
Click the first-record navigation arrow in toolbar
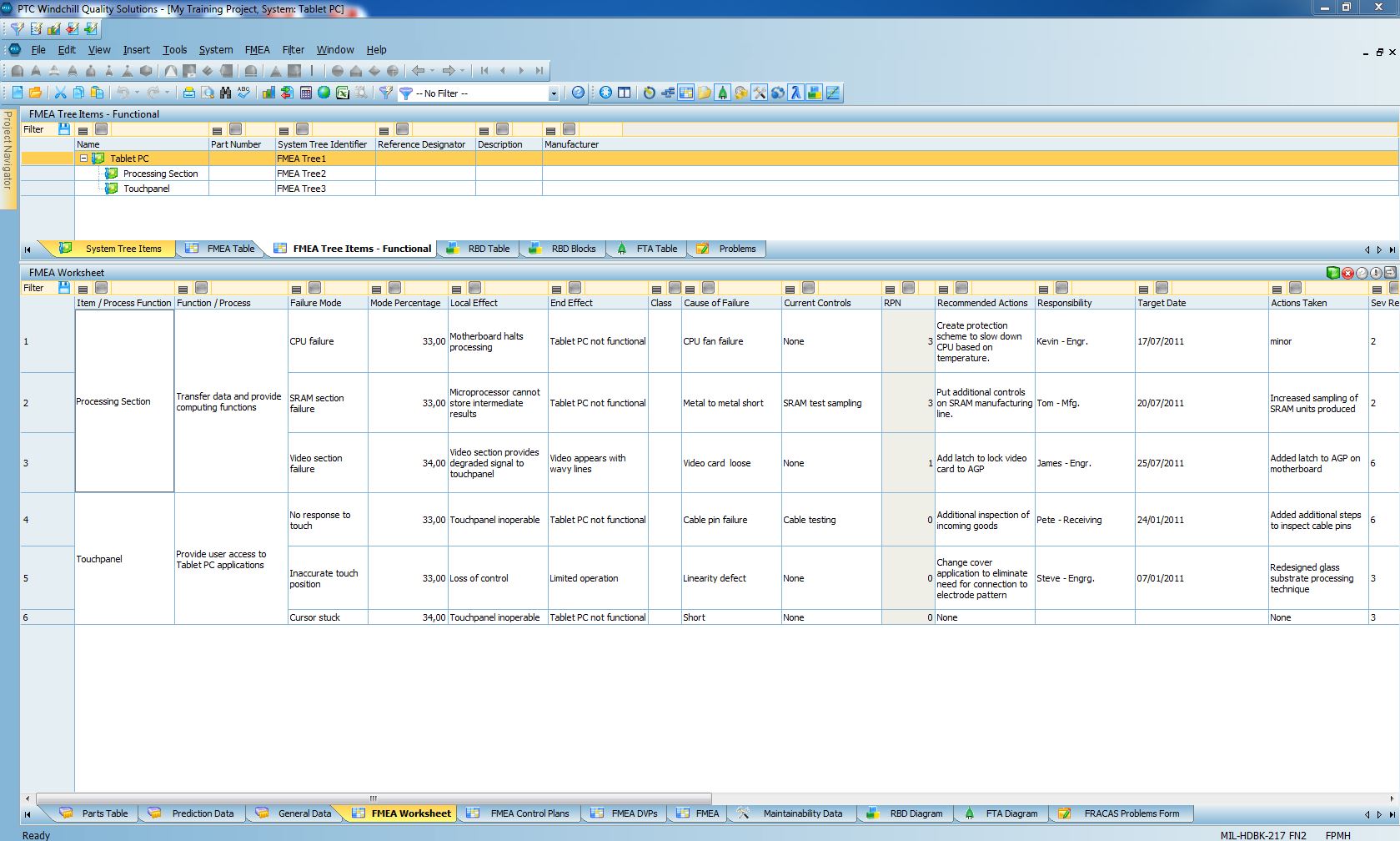tap(484, 71)
